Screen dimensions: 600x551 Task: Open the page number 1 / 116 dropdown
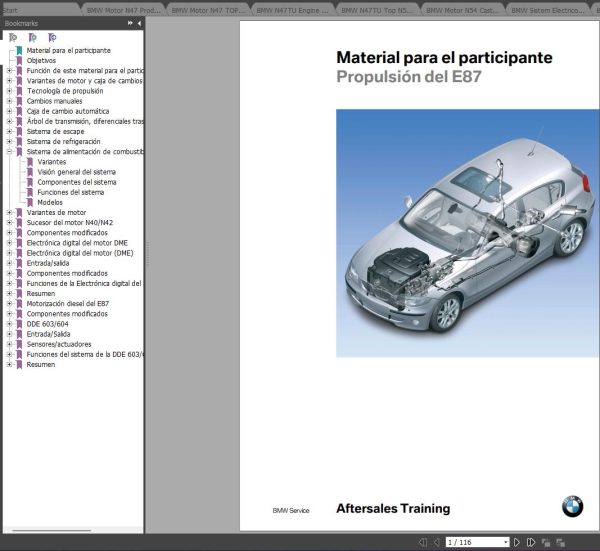point(505,542)
